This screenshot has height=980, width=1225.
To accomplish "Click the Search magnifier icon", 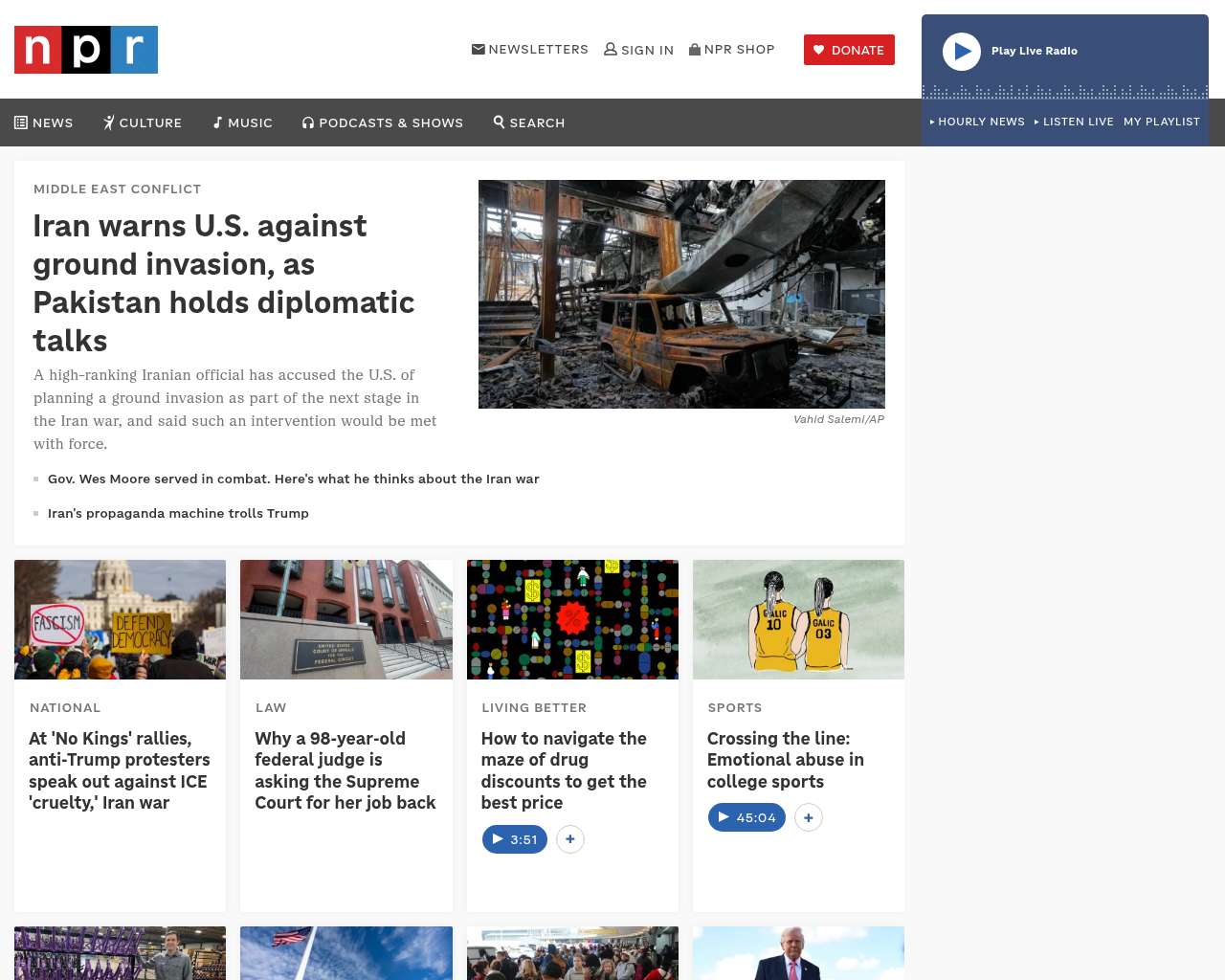I will pyautogui.click(x=500, y=122).
